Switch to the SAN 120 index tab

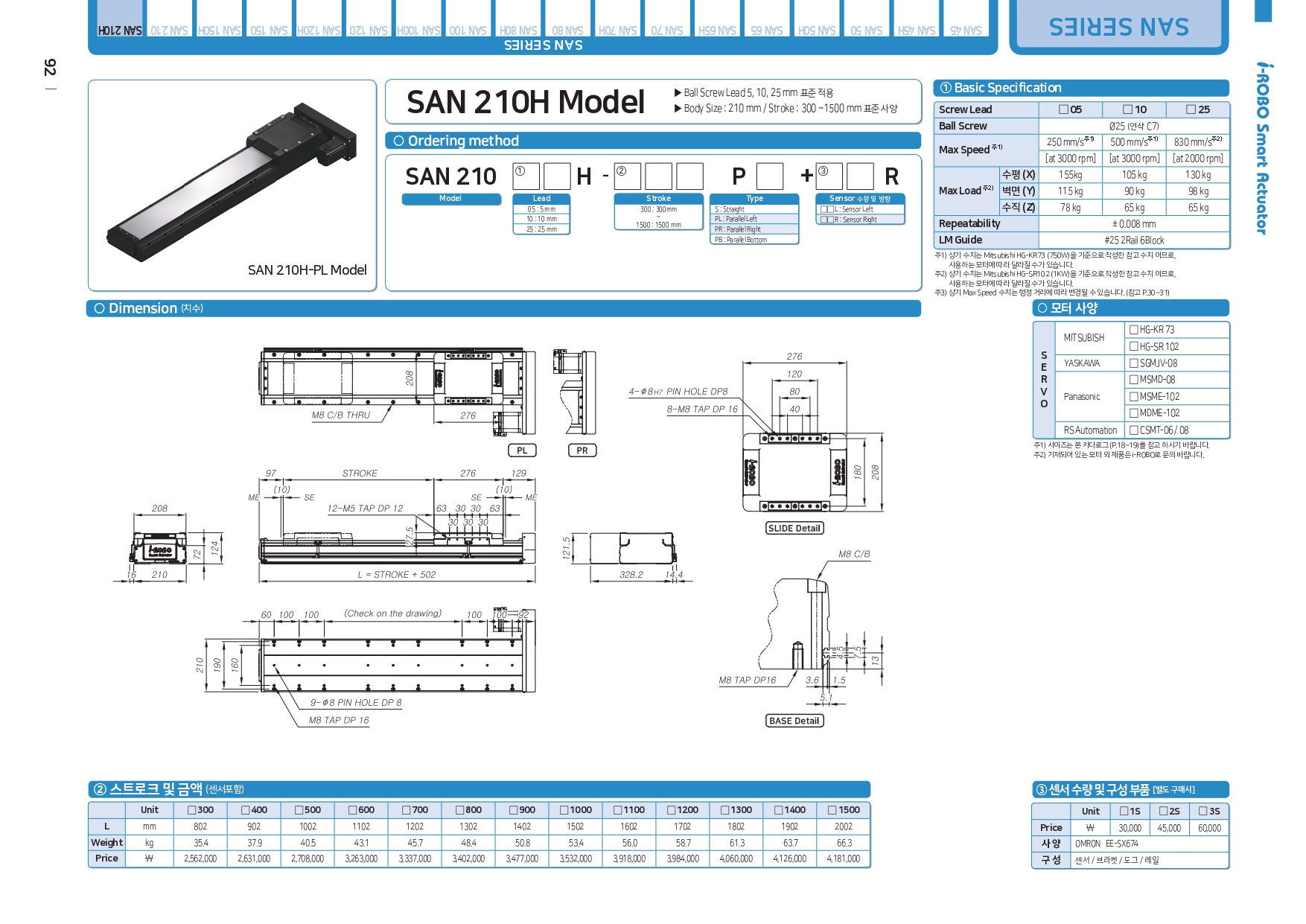pos(369,19)
